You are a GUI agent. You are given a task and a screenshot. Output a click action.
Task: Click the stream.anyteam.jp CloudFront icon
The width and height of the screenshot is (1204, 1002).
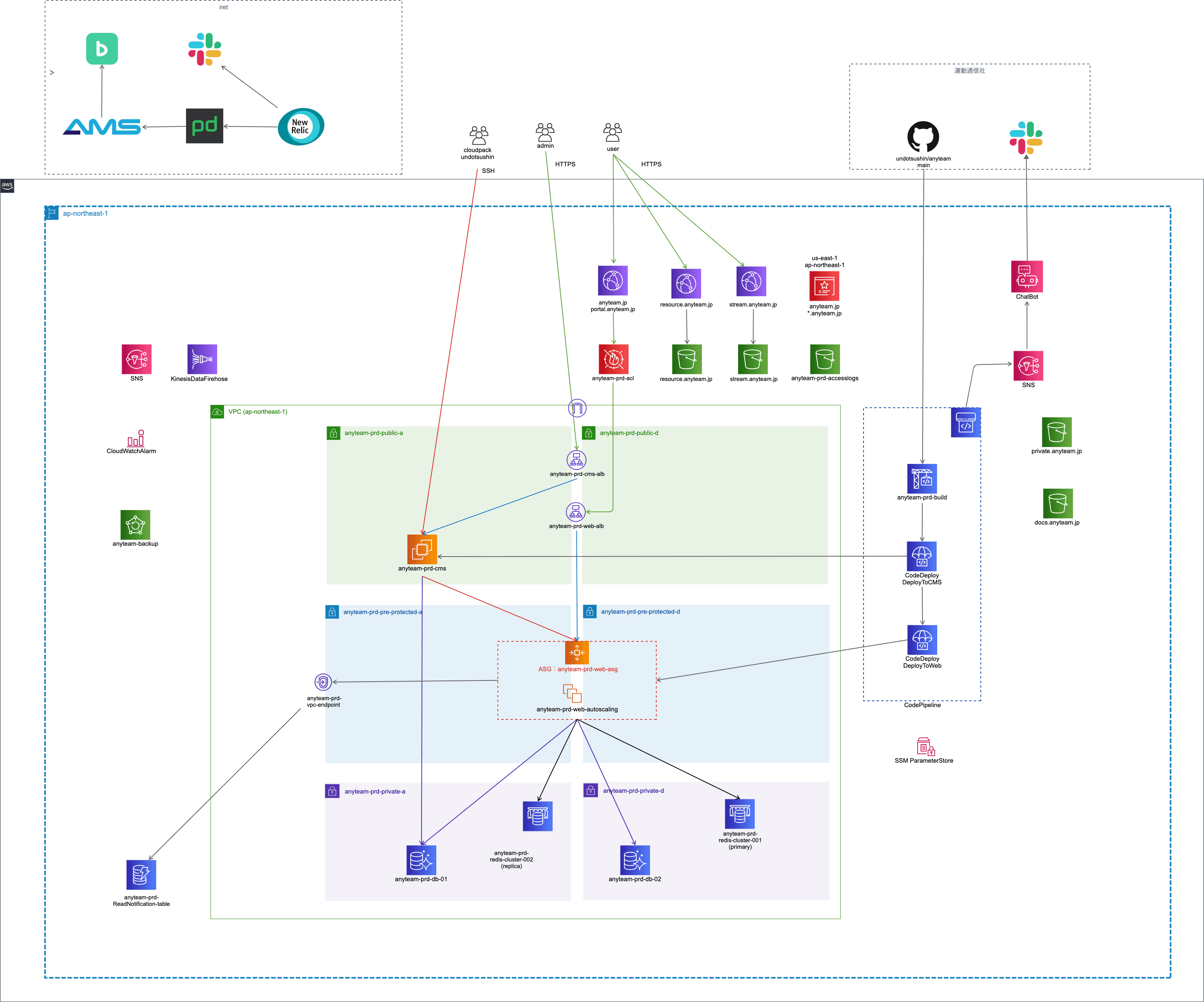[x=752, y=281]
